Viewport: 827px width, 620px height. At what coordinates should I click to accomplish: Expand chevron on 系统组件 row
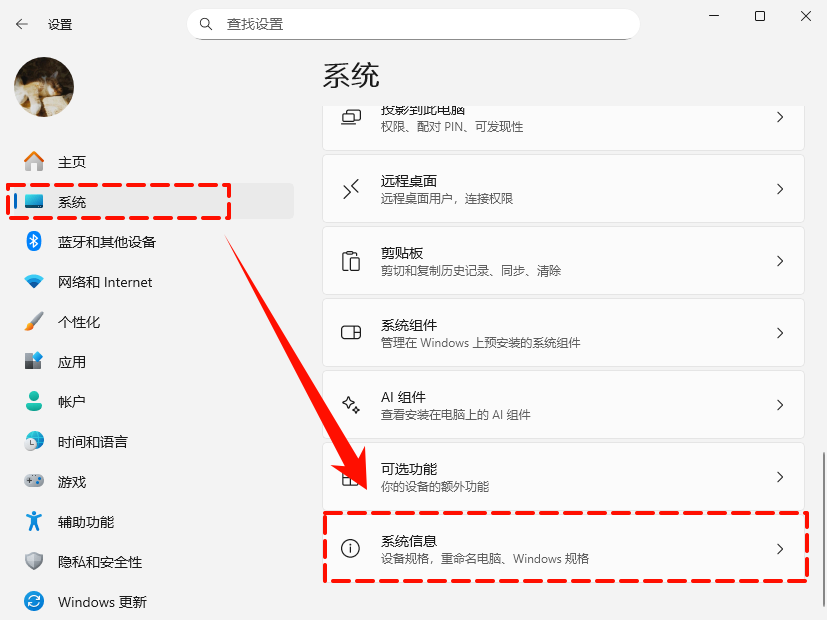[780, 333]
